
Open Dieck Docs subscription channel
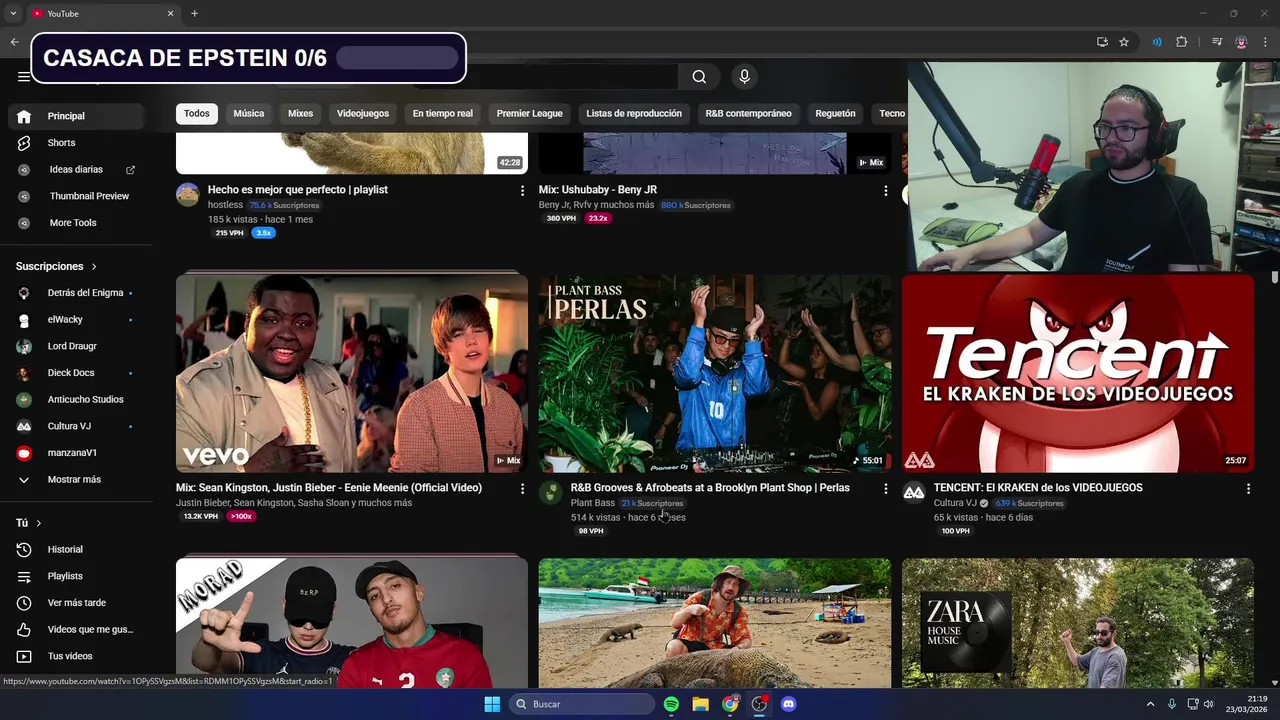click(78, 373)
